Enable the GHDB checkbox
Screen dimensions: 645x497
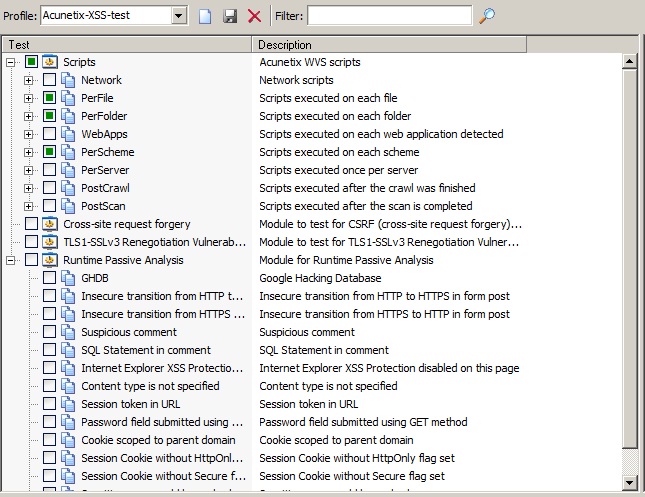click(x=49, y=278)
